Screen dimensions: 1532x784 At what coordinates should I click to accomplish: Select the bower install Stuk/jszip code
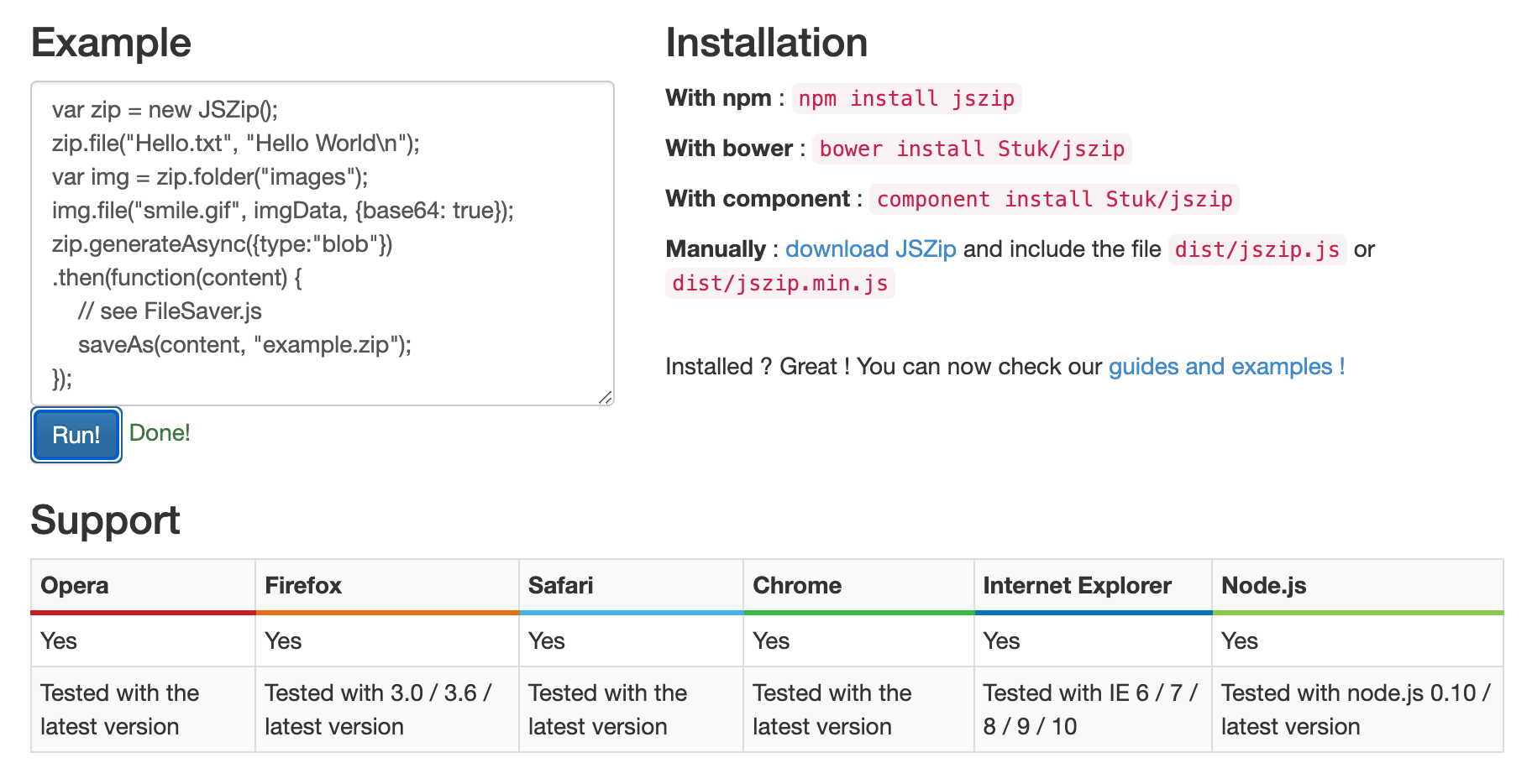pyautogui.click(x=972, y=149)
